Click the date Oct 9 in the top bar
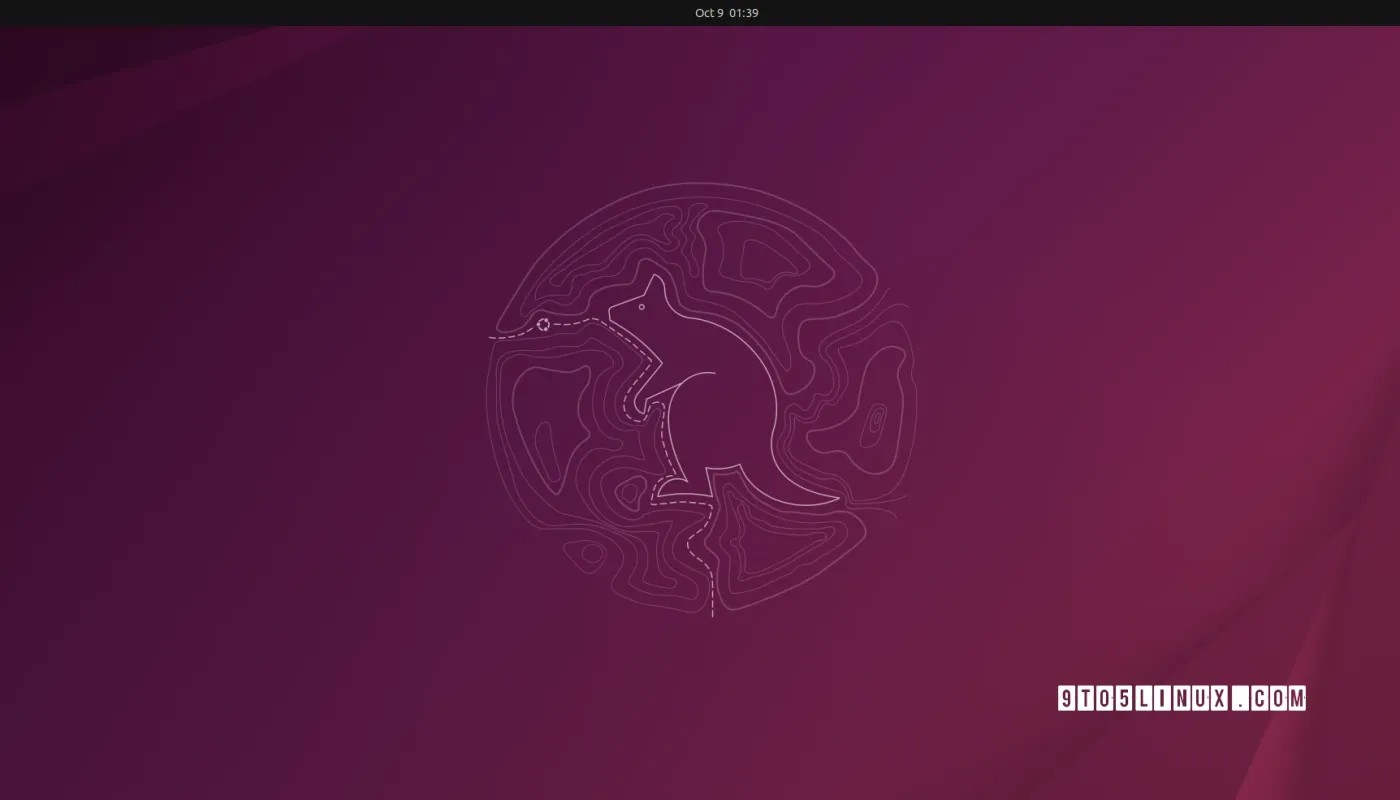The image size is (1400, 800). tap(708, 13)
